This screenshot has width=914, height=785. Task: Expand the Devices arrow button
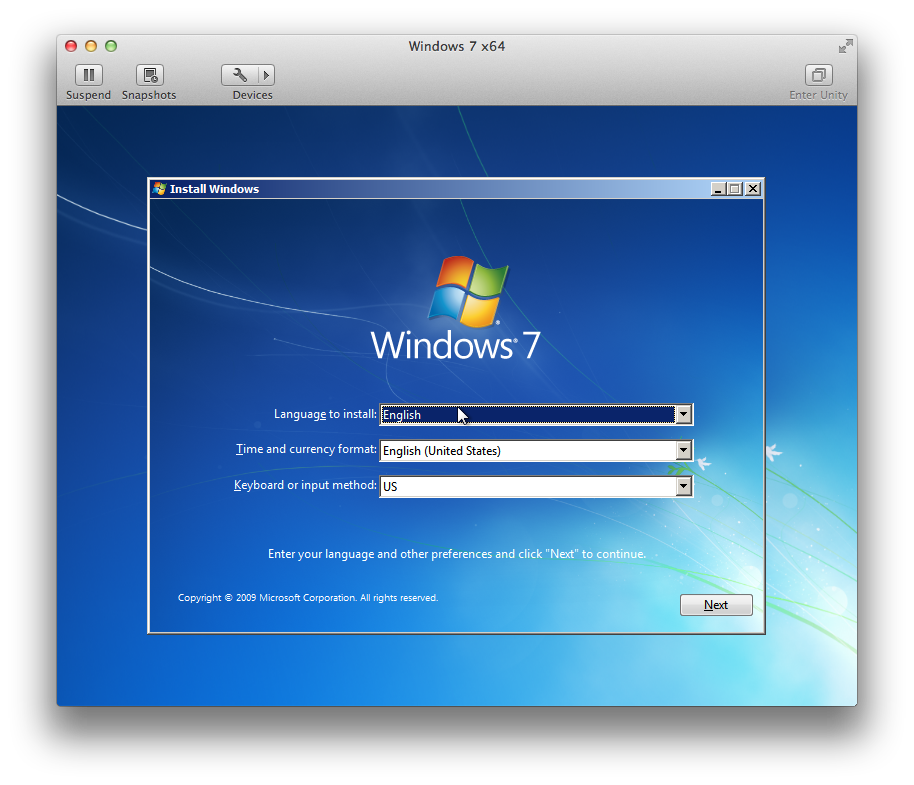coord(266,75)
